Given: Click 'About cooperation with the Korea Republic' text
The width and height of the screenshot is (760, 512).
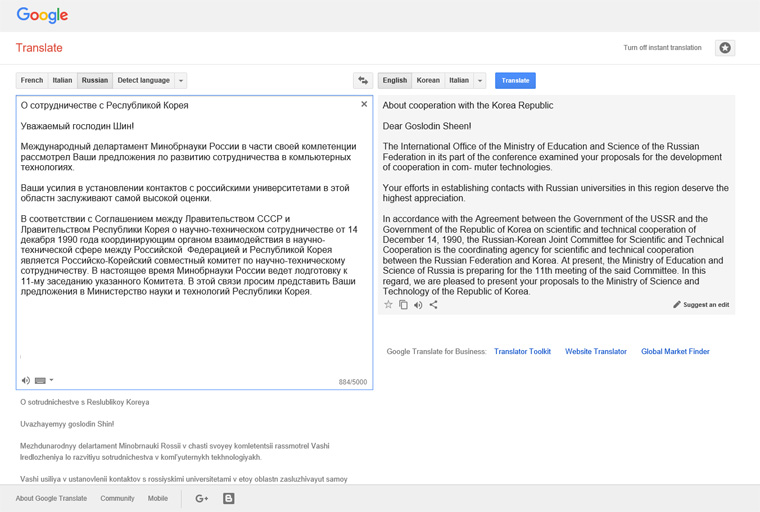Looking at the screenshot, I should pyautogui.click(x=468, y=105).
